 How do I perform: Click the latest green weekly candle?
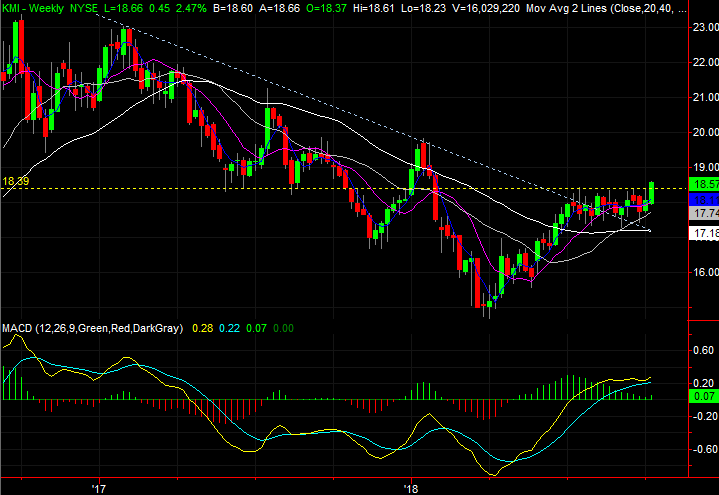coord(651,193)
